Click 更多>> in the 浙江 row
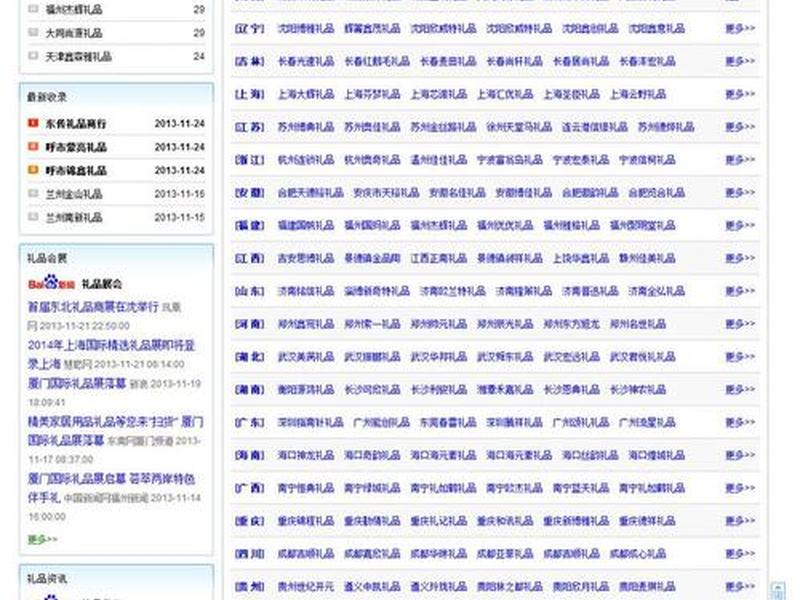This screenshot has height=600, width=800. point(740,160)
